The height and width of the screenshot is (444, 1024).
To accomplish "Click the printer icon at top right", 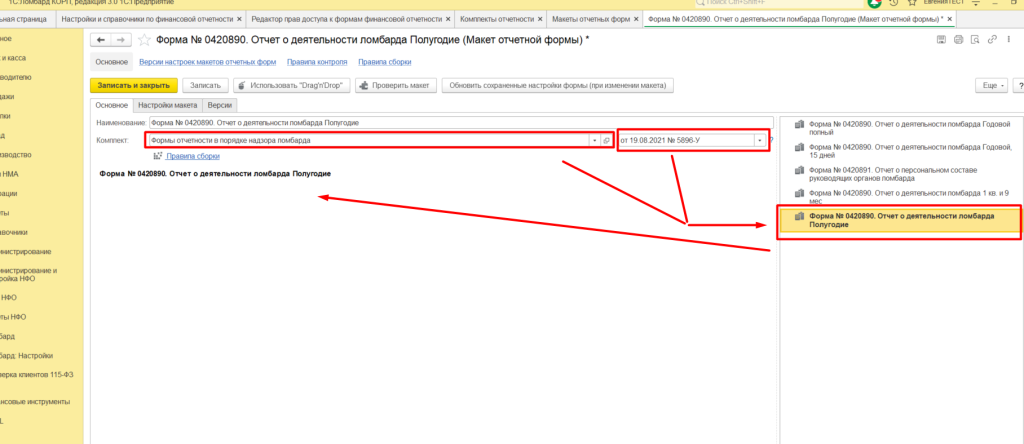I will 958,39.
